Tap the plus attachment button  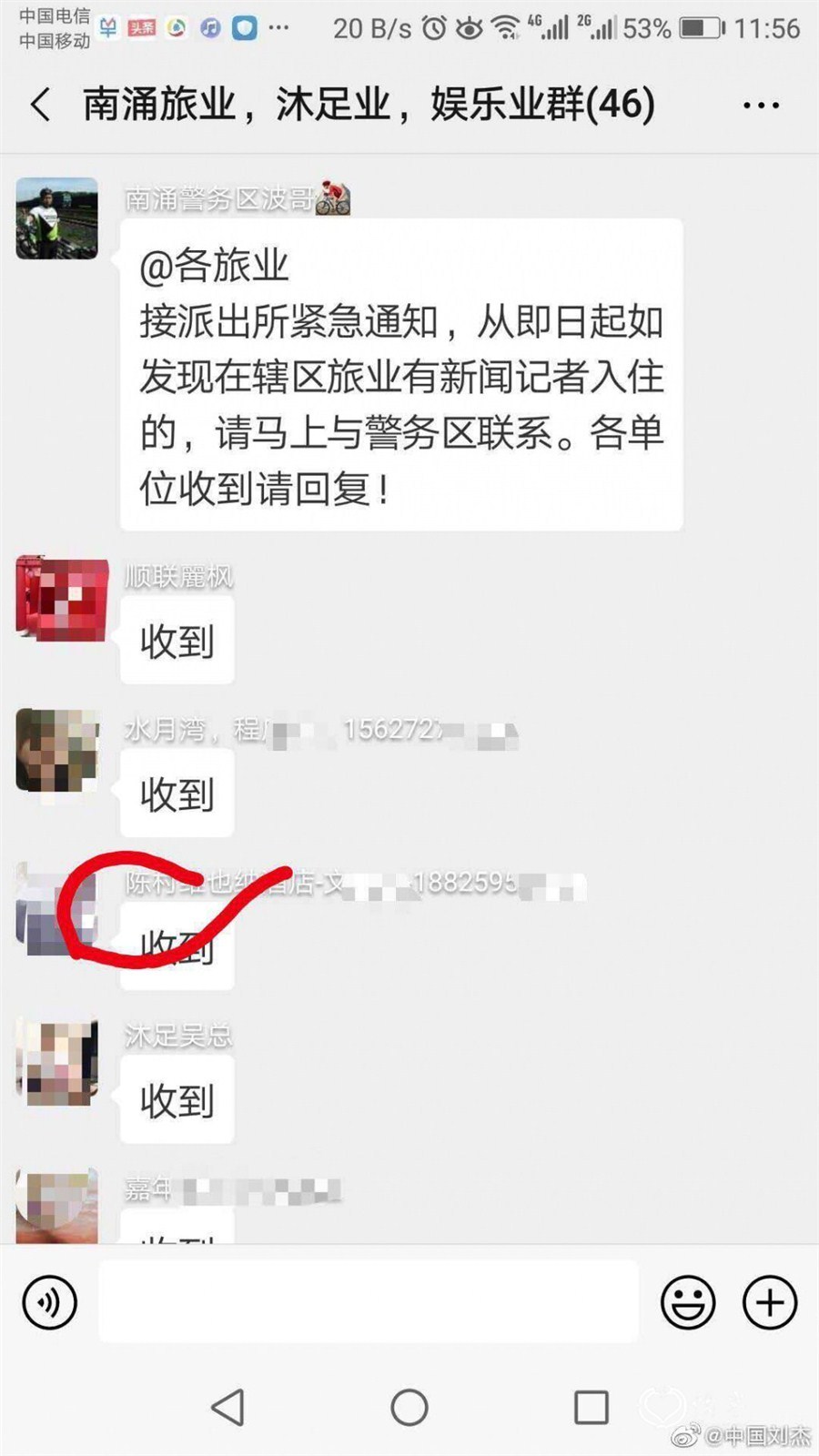770,1302
